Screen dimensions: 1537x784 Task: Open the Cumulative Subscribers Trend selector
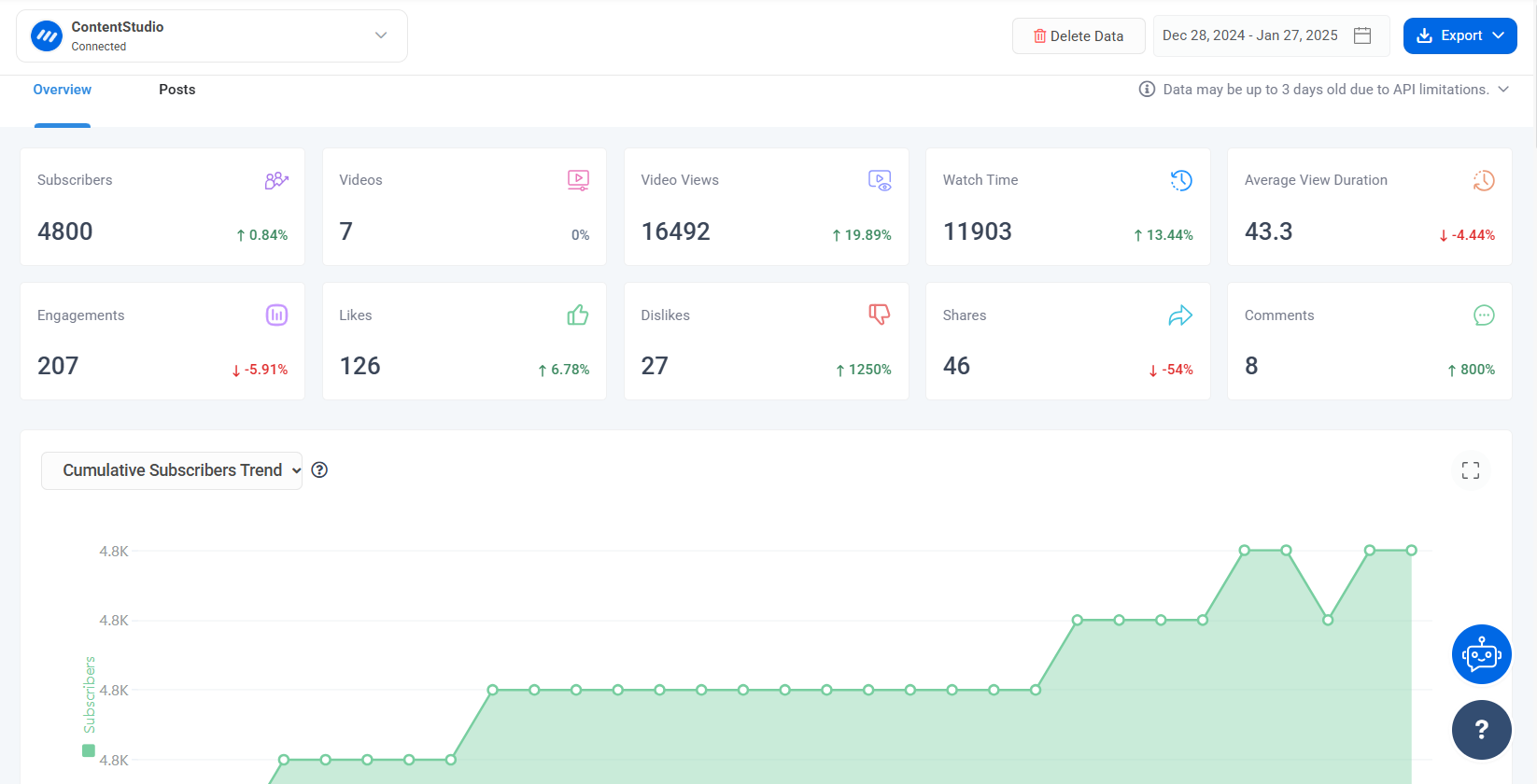[172, 470]
